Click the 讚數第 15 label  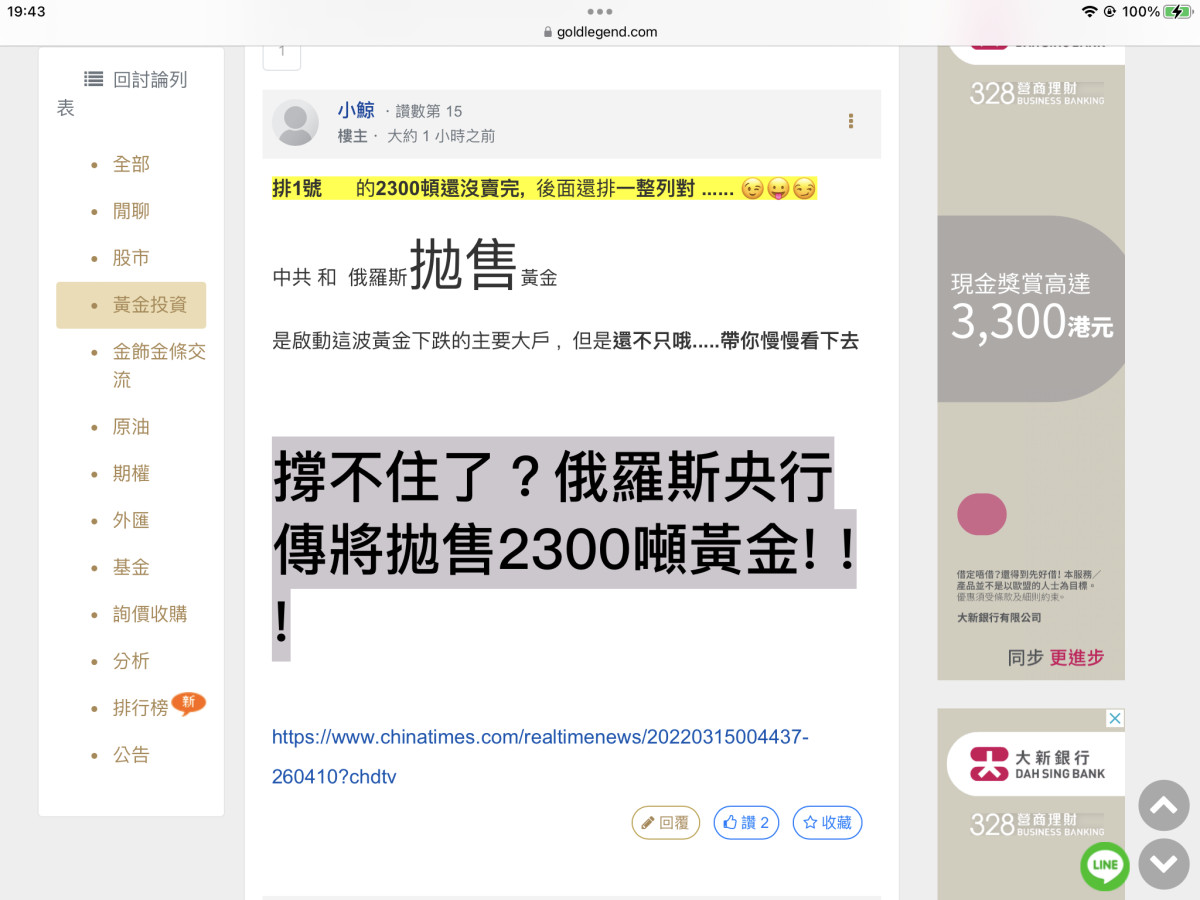point(429,111)
